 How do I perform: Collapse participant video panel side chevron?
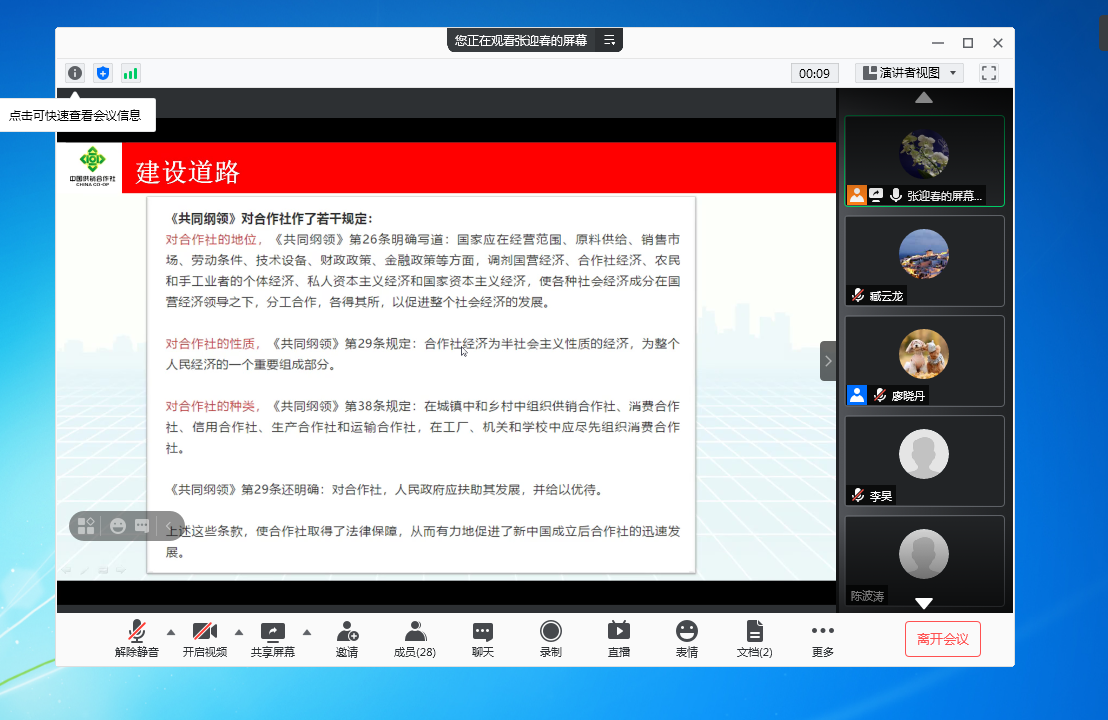click(828, 361)
